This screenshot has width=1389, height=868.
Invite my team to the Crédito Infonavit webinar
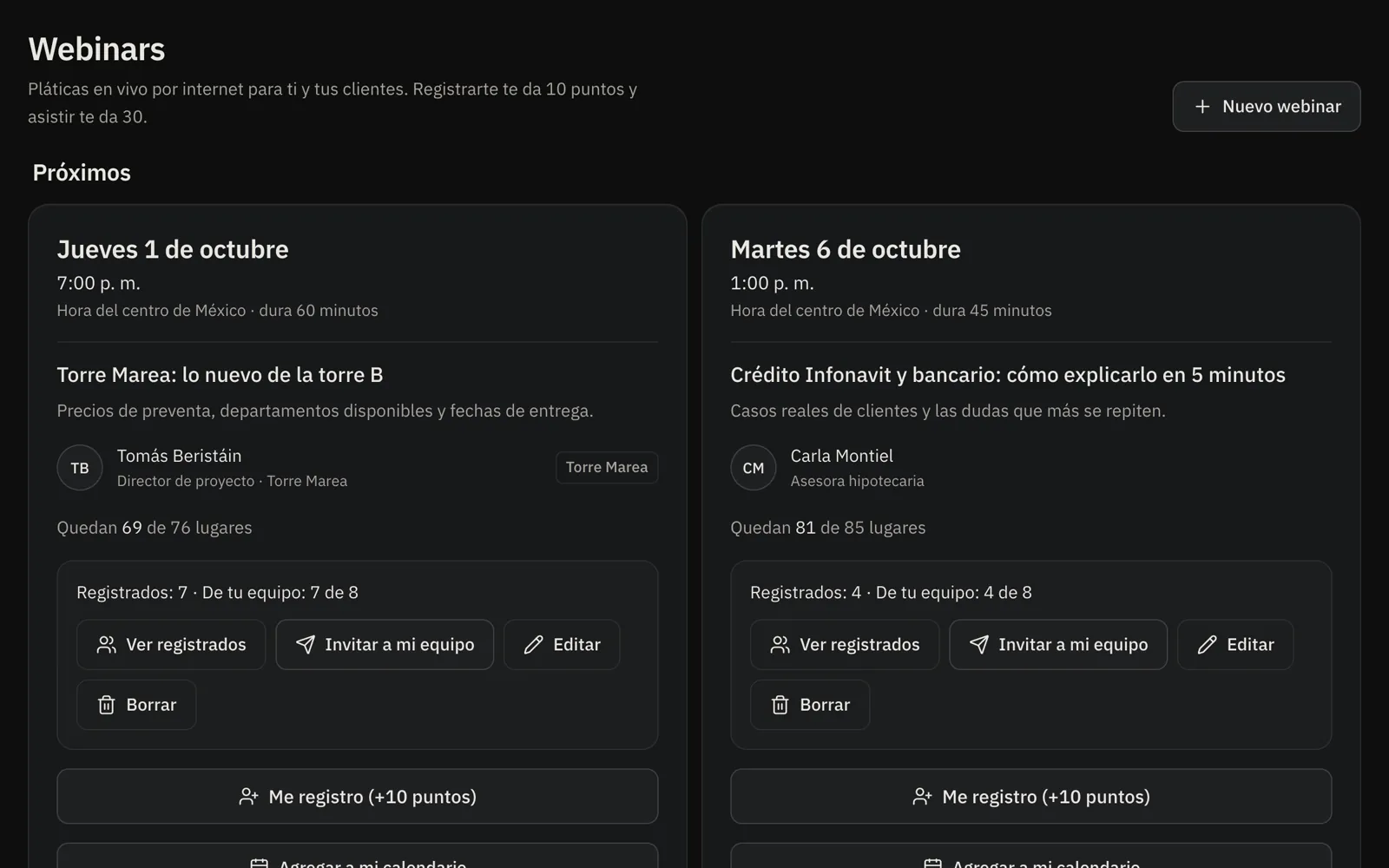[1058, 645]
